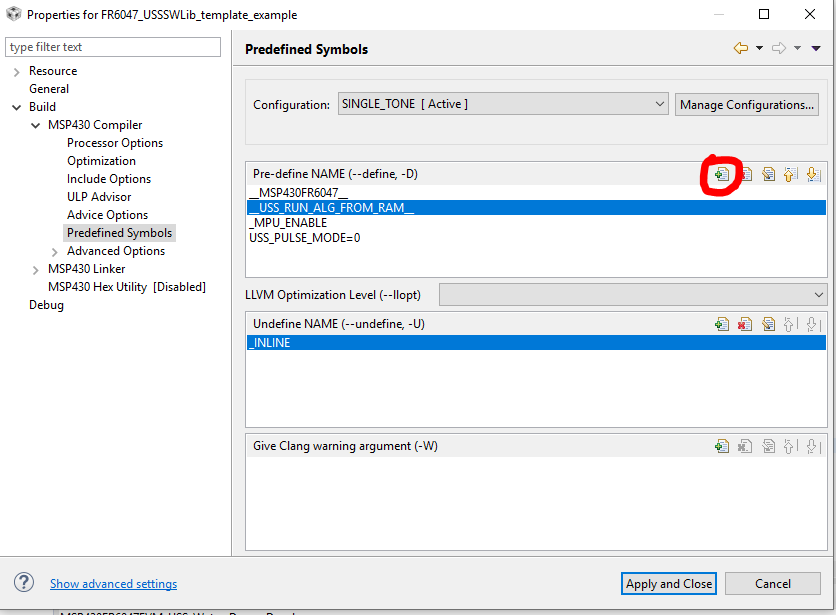Add a Clang warning argument

coord(721,445)
